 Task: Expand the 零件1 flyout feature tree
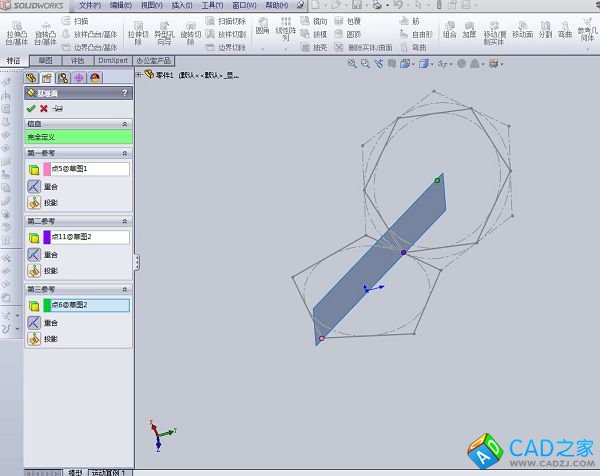coord(140,75)
